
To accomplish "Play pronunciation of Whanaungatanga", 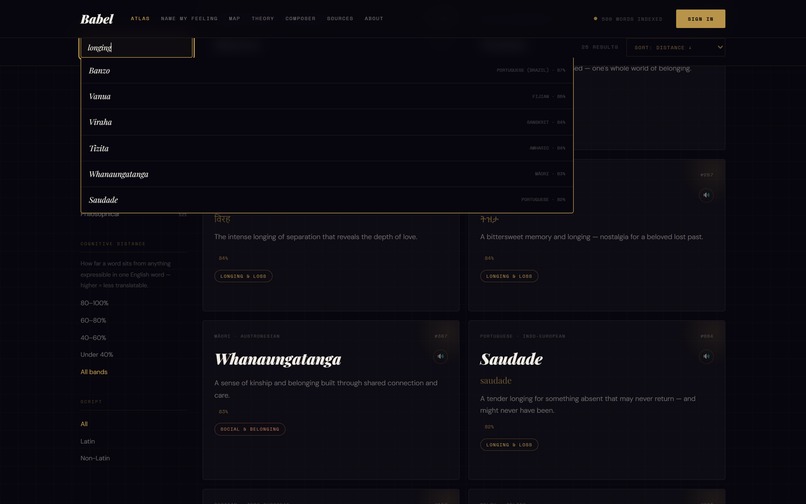I will click(440, 356).
